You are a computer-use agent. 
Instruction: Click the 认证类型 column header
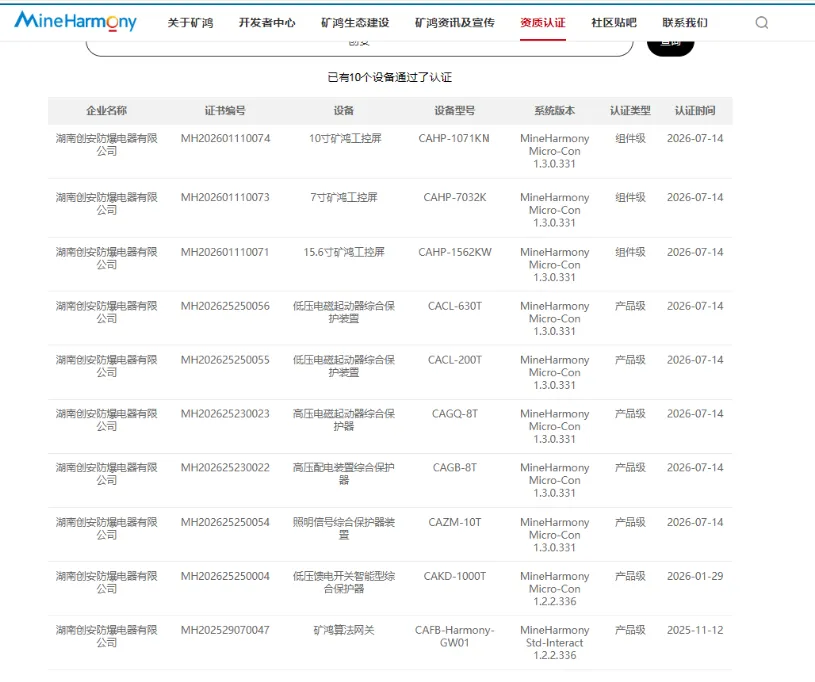point(630,110)
